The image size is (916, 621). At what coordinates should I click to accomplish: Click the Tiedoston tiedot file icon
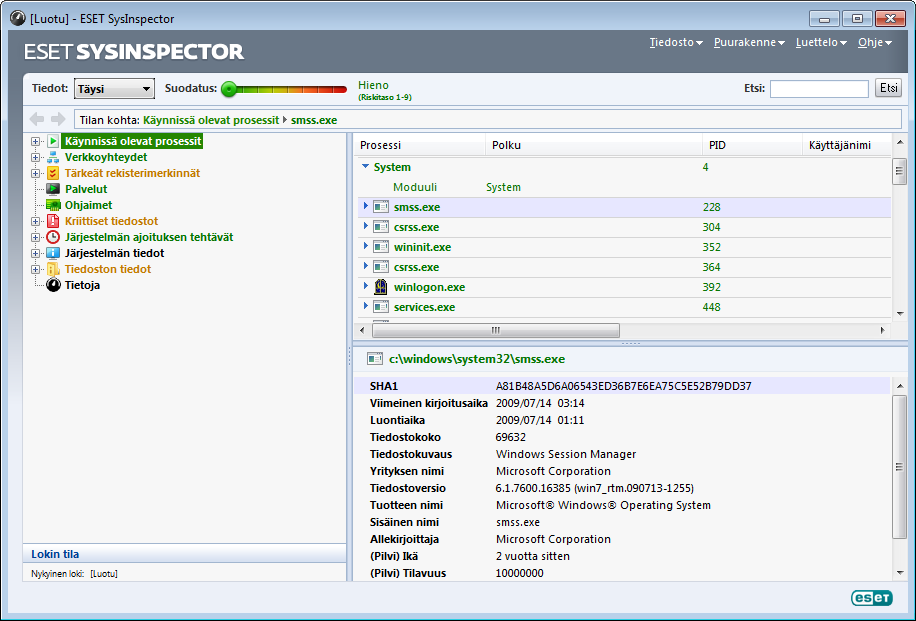pyautogui.click(x=53, y=269)
